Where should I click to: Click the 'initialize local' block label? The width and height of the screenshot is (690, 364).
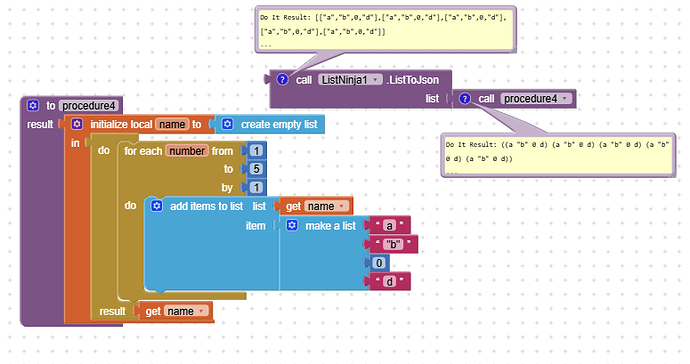(121, 124)
